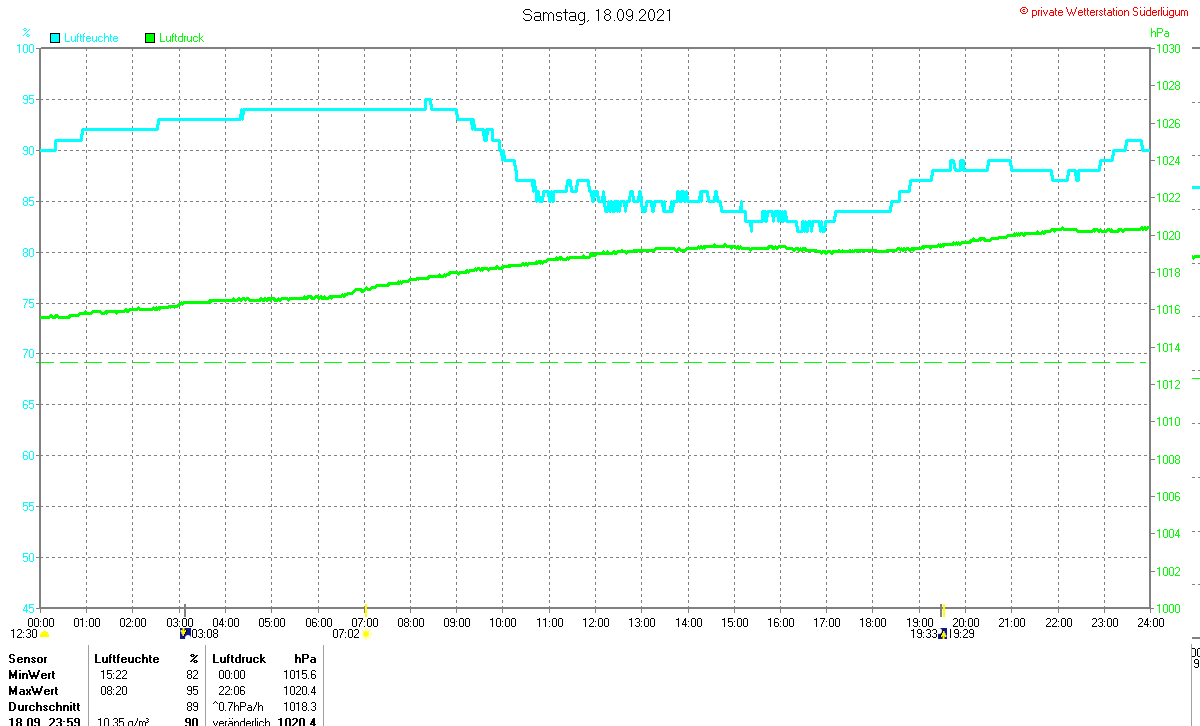Select the Durchschnitt row label
Screen dimensions: 1200x726
click(x=44, y=707)
